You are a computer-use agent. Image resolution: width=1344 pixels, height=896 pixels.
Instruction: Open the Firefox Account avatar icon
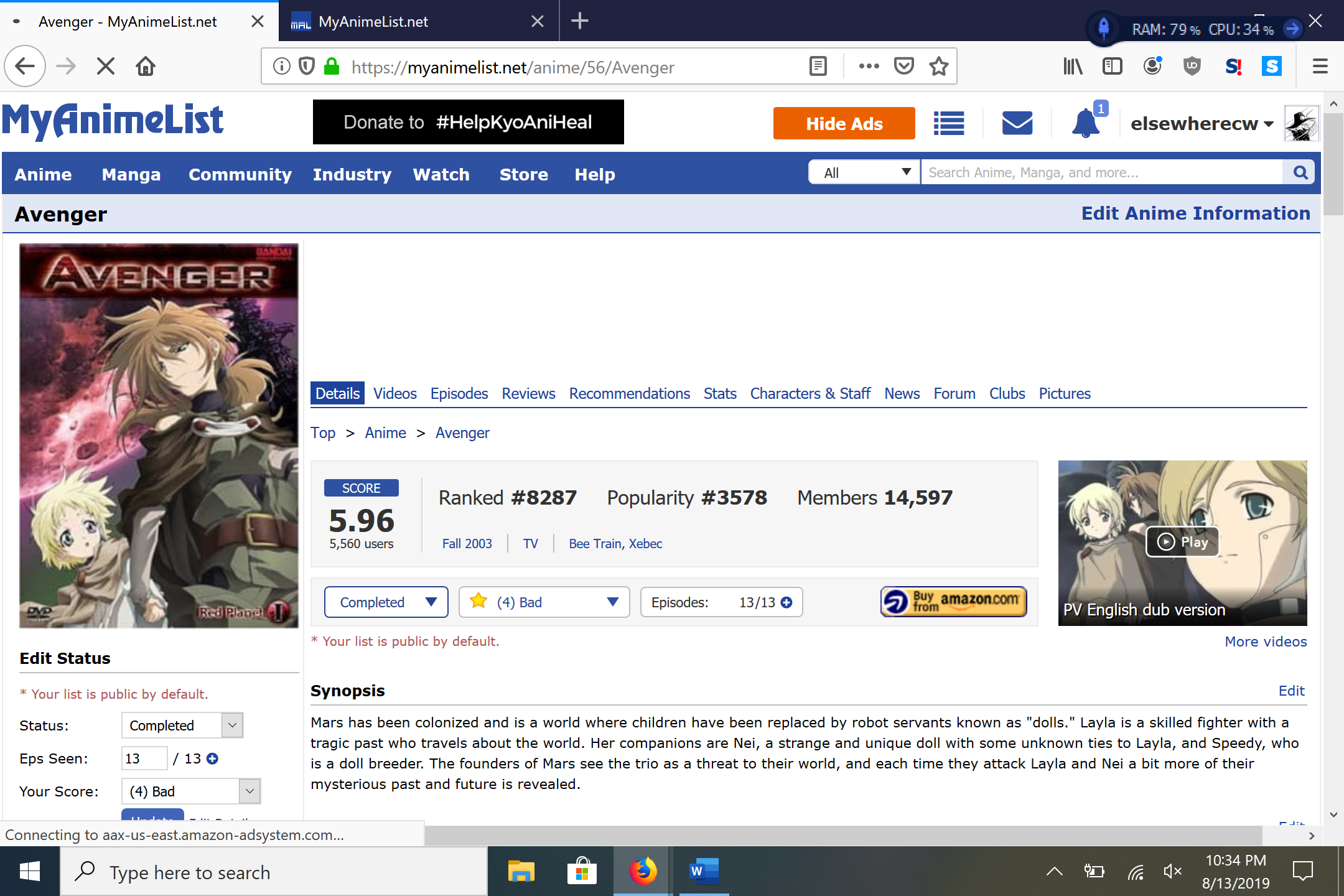(1152, 66)
